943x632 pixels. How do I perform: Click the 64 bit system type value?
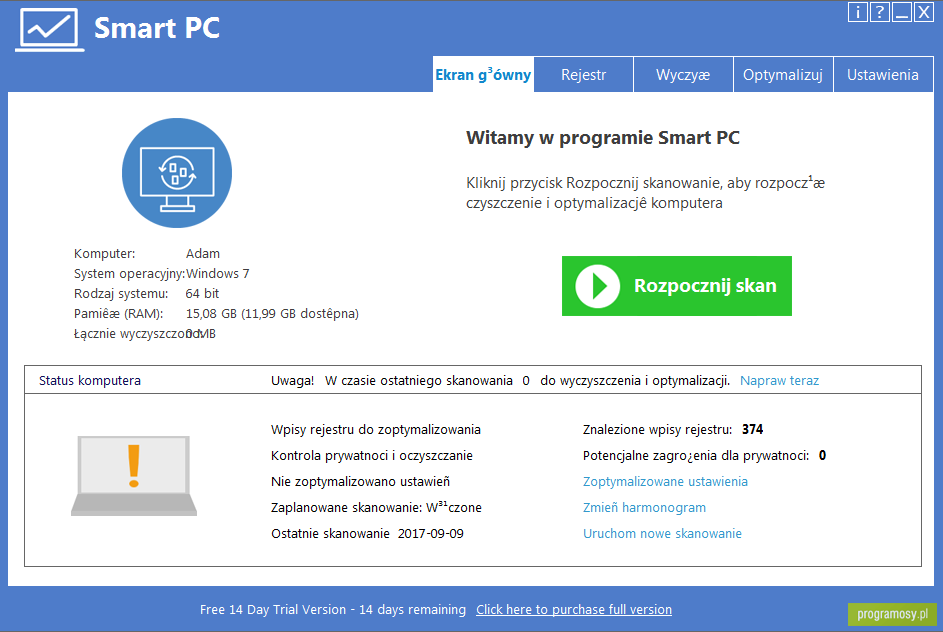tap(202, 293)
